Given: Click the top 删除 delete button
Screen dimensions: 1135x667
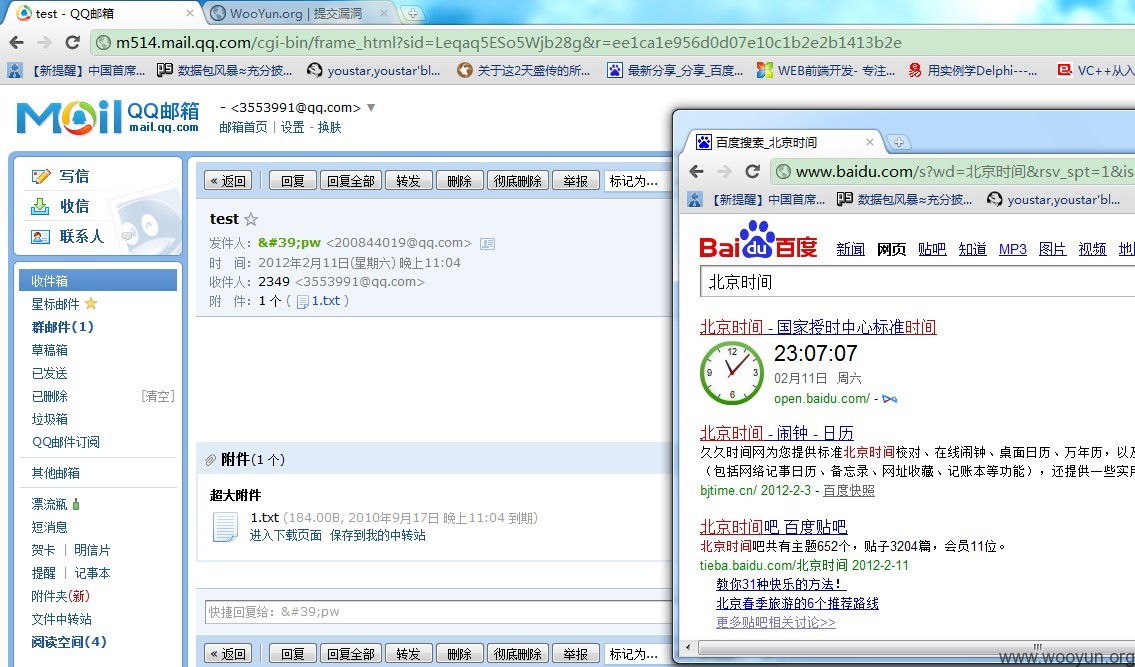Looking at the screenshot, I should [460, 181].
